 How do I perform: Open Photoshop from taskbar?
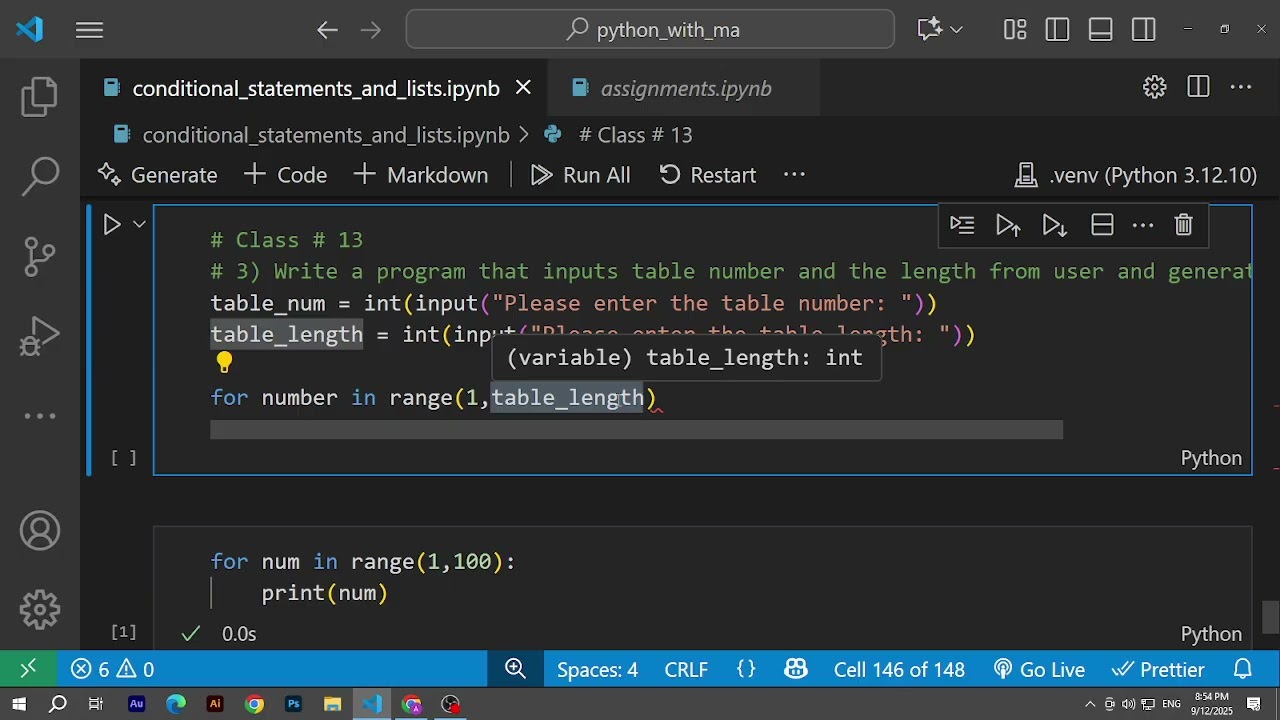[293, 704]
